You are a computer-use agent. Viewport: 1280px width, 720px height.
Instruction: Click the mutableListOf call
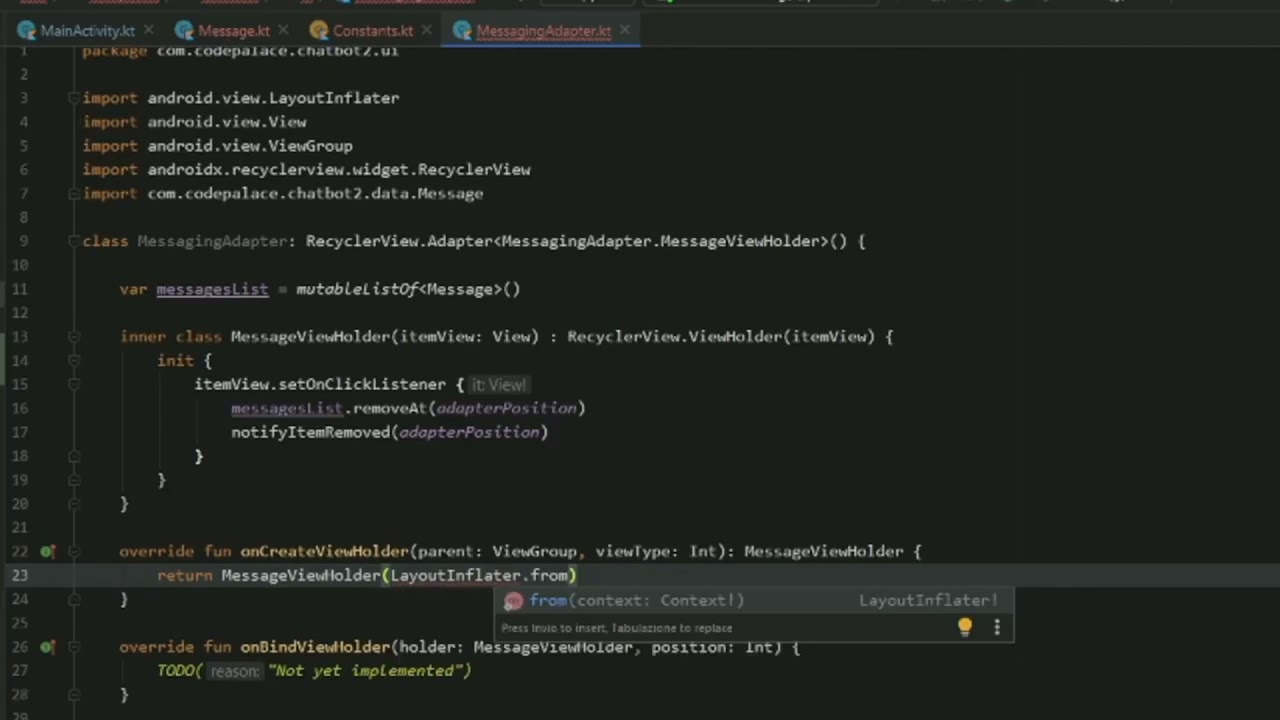[x=358, y=289]
